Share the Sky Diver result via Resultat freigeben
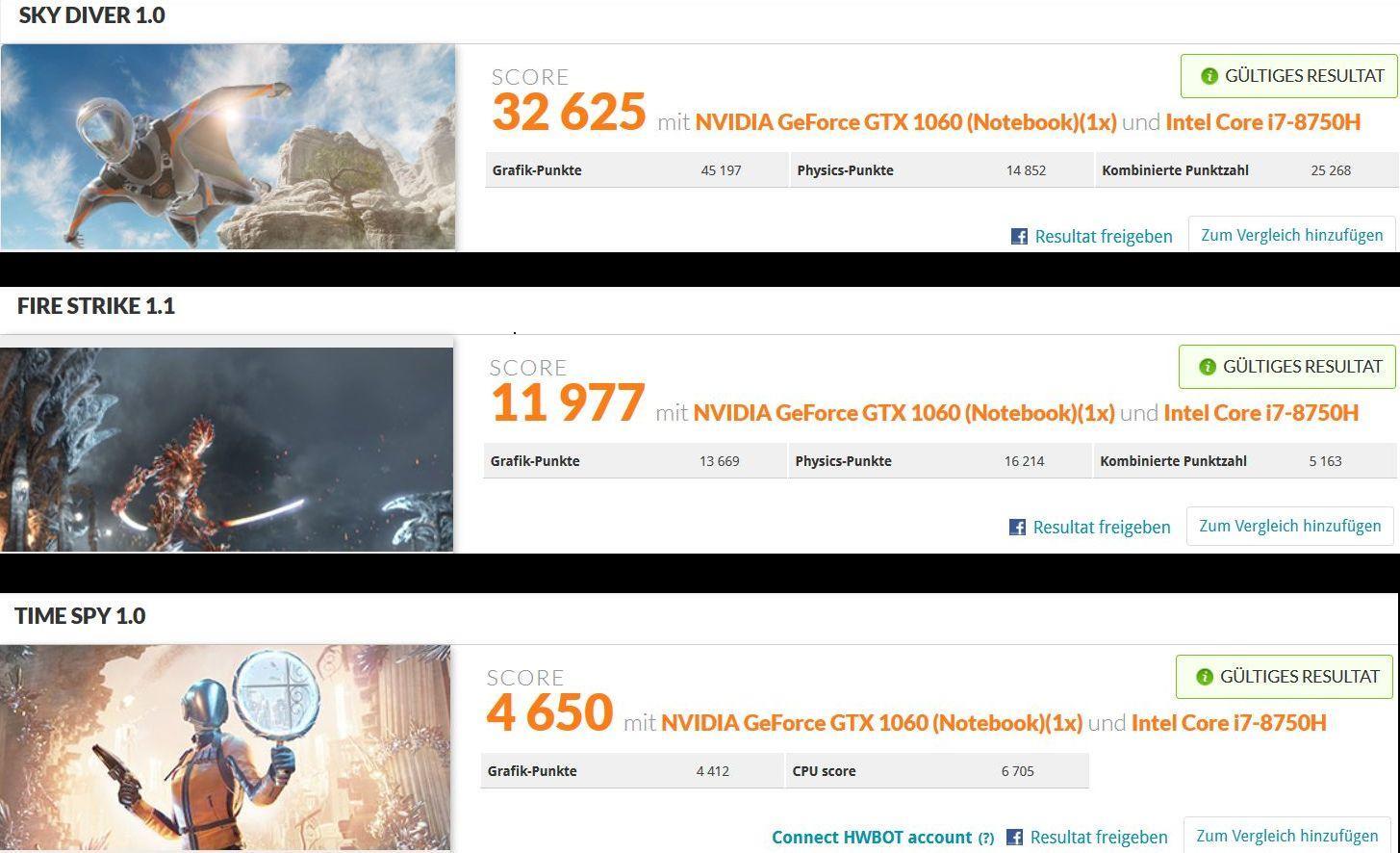Viewport: 1400px width, 853px height. point(1104,236)
